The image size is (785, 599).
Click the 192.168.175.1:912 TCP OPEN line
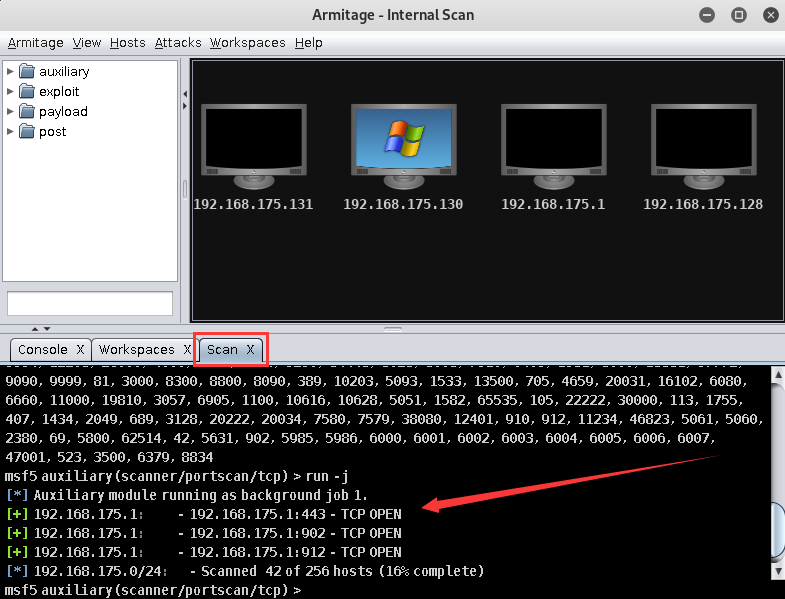point(204,552)
